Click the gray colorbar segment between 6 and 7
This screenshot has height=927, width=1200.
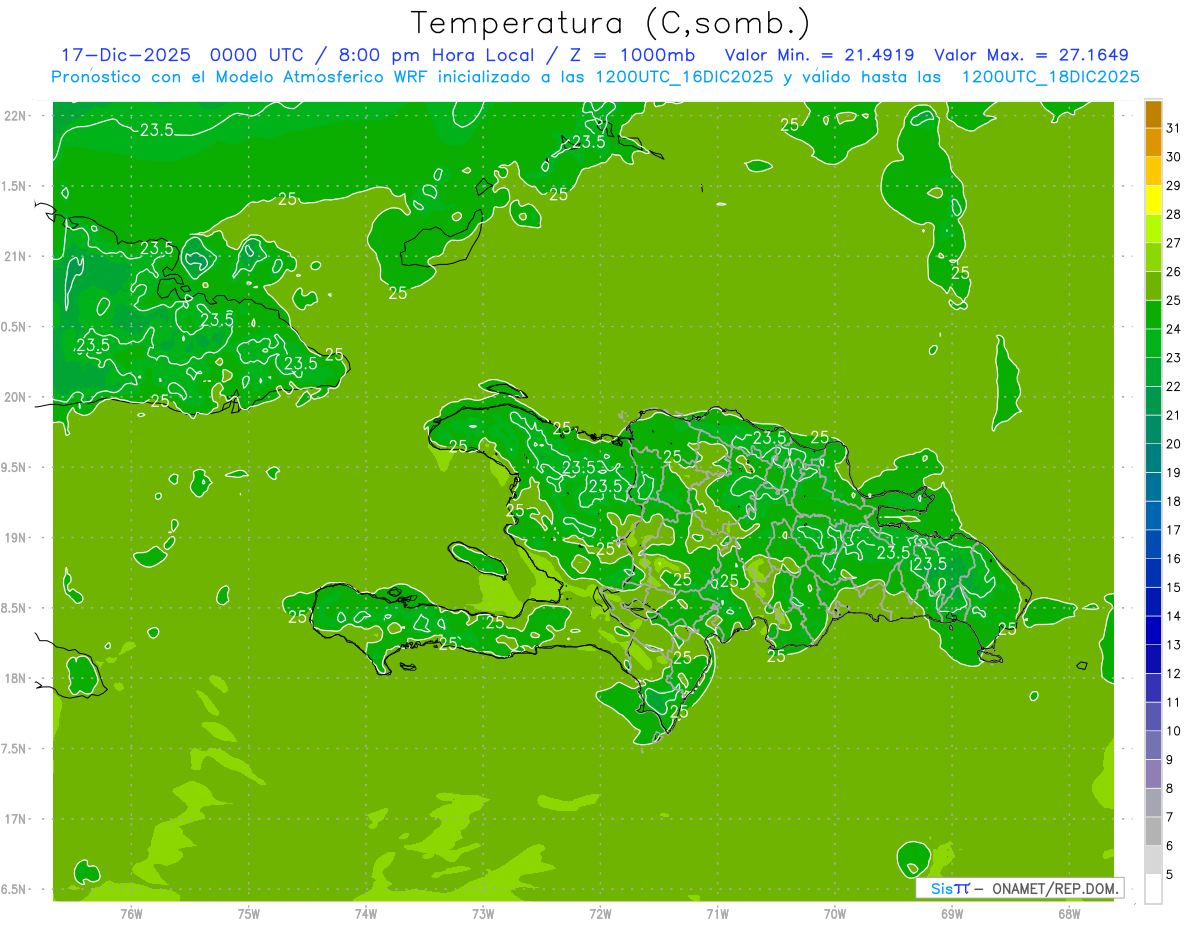1153,831
